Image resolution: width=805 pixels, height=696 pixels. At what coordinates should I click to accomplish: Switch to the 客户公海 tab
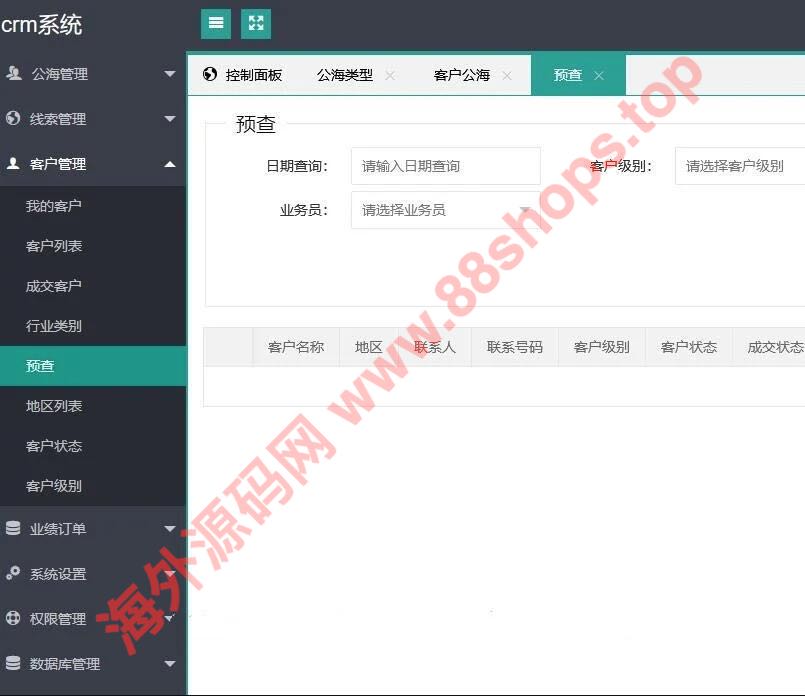point(461,75)
